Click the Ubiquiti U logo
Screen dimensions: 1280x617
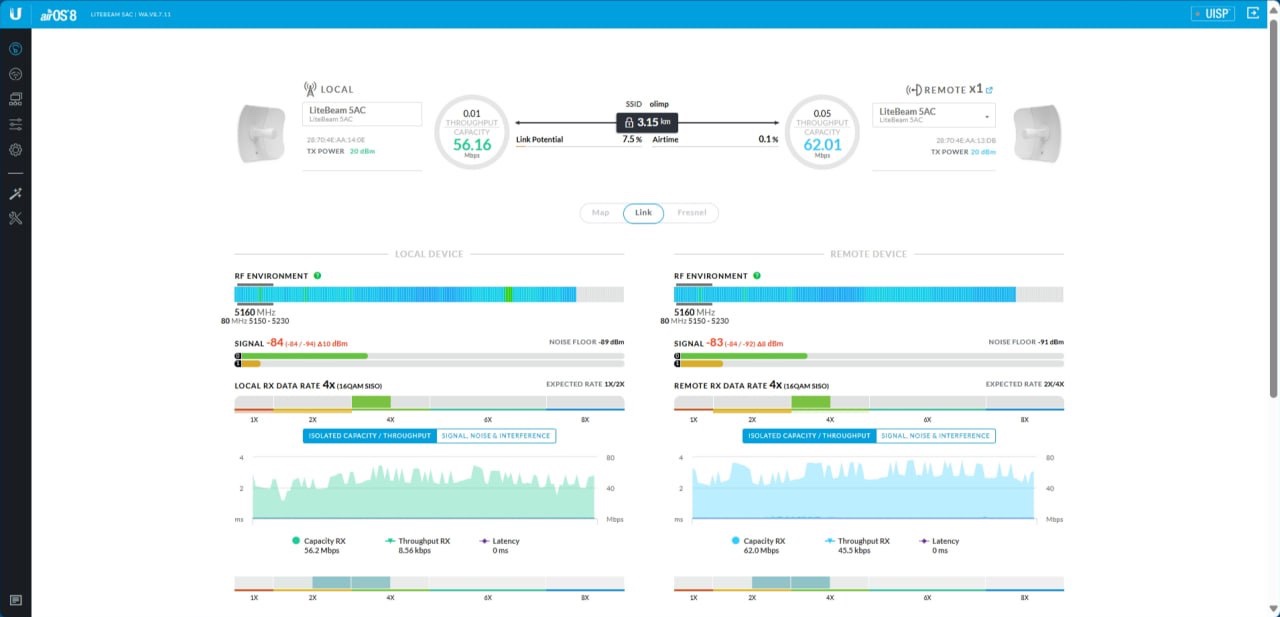tap(15, 13)
